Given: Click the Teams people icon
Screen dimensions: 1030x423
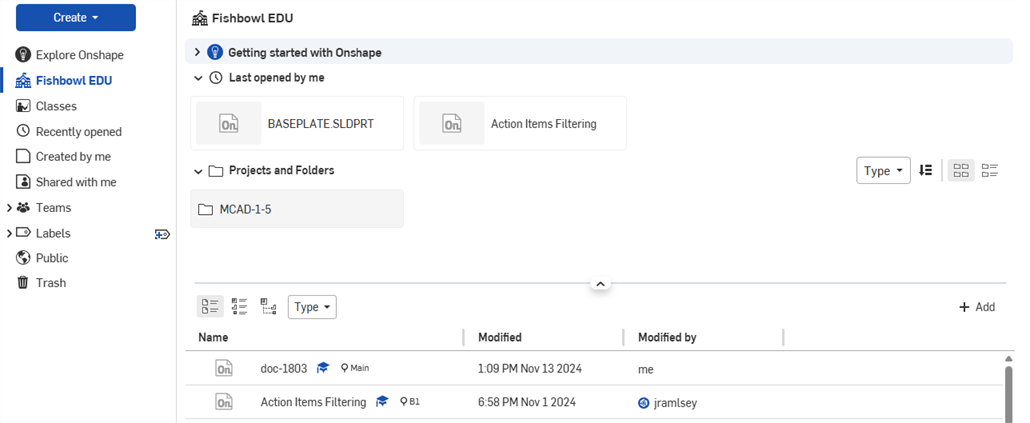Looking at the screenshot, I should click(23, 208).
